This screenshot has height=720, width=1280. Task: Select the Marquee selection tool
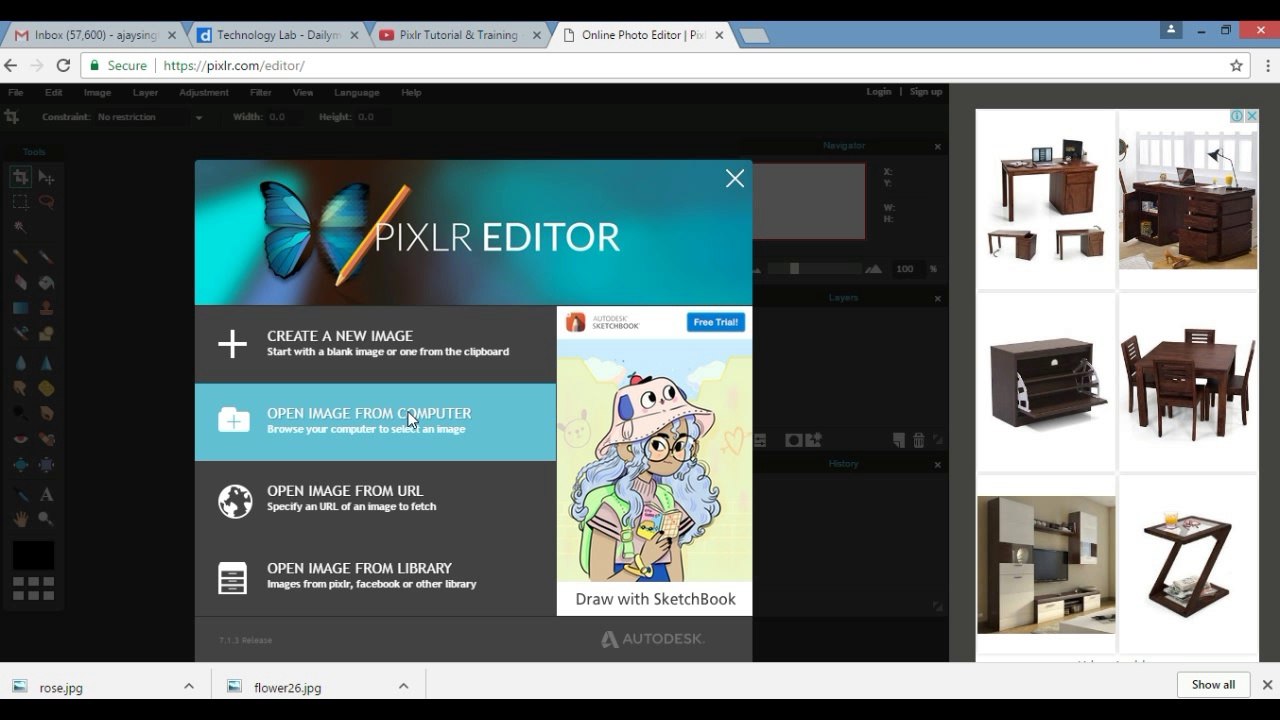point(20,201)
